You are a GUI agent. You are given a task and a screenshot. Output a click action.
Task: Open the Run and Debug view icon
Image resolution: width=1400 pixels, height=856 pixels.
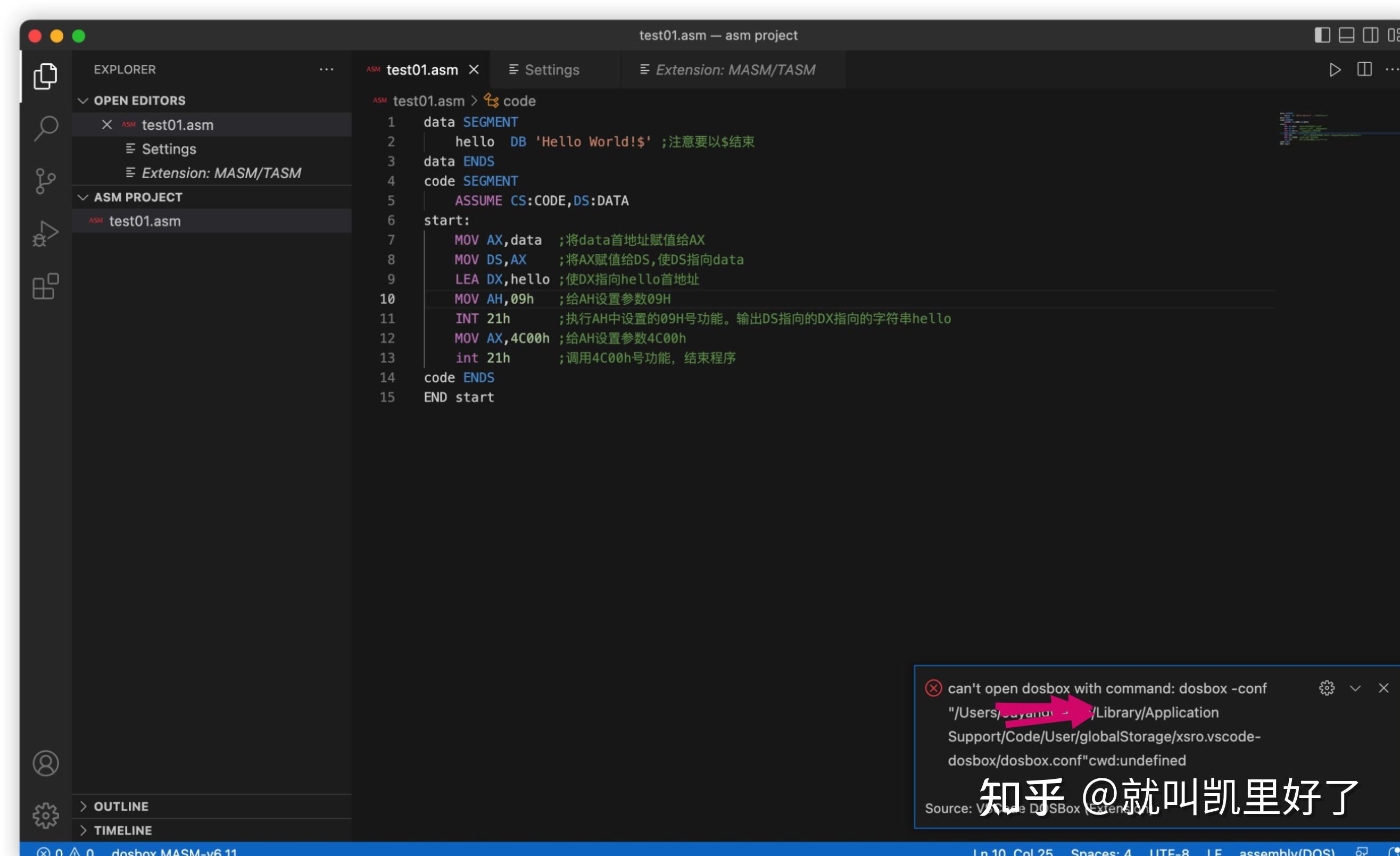click(45, 234)
